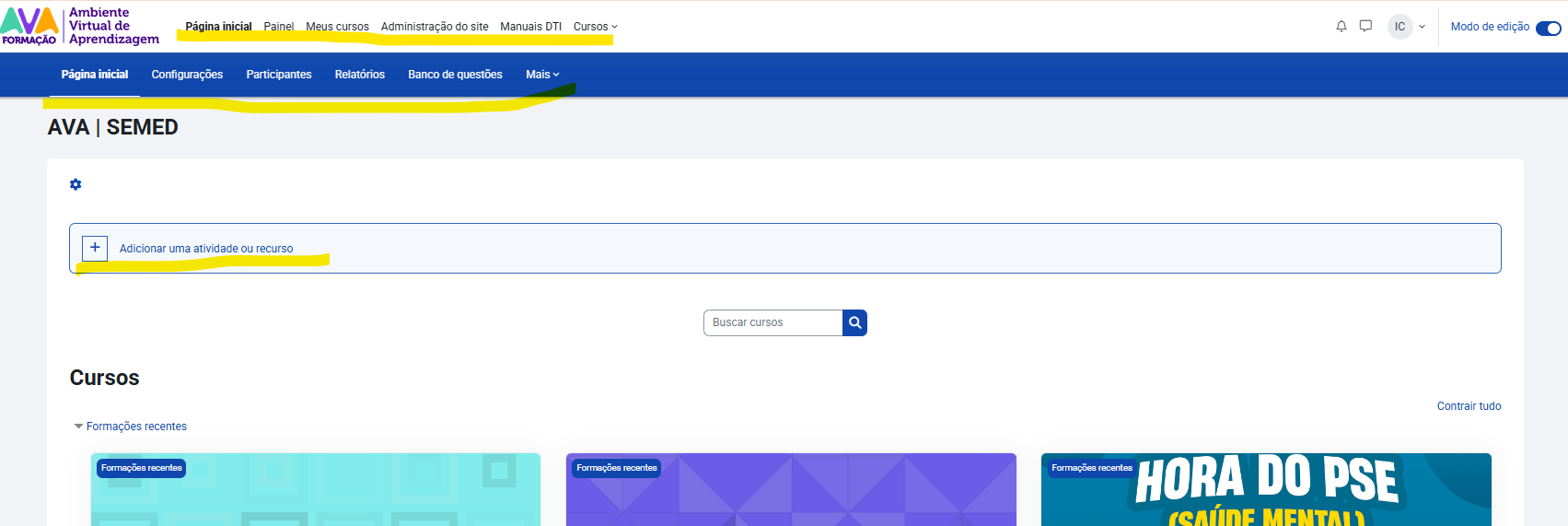The height and width of the screenshot is (526, 1568).
Task: Open the notifications bell
Action: pyautogui.click(x=1342, y=27)
